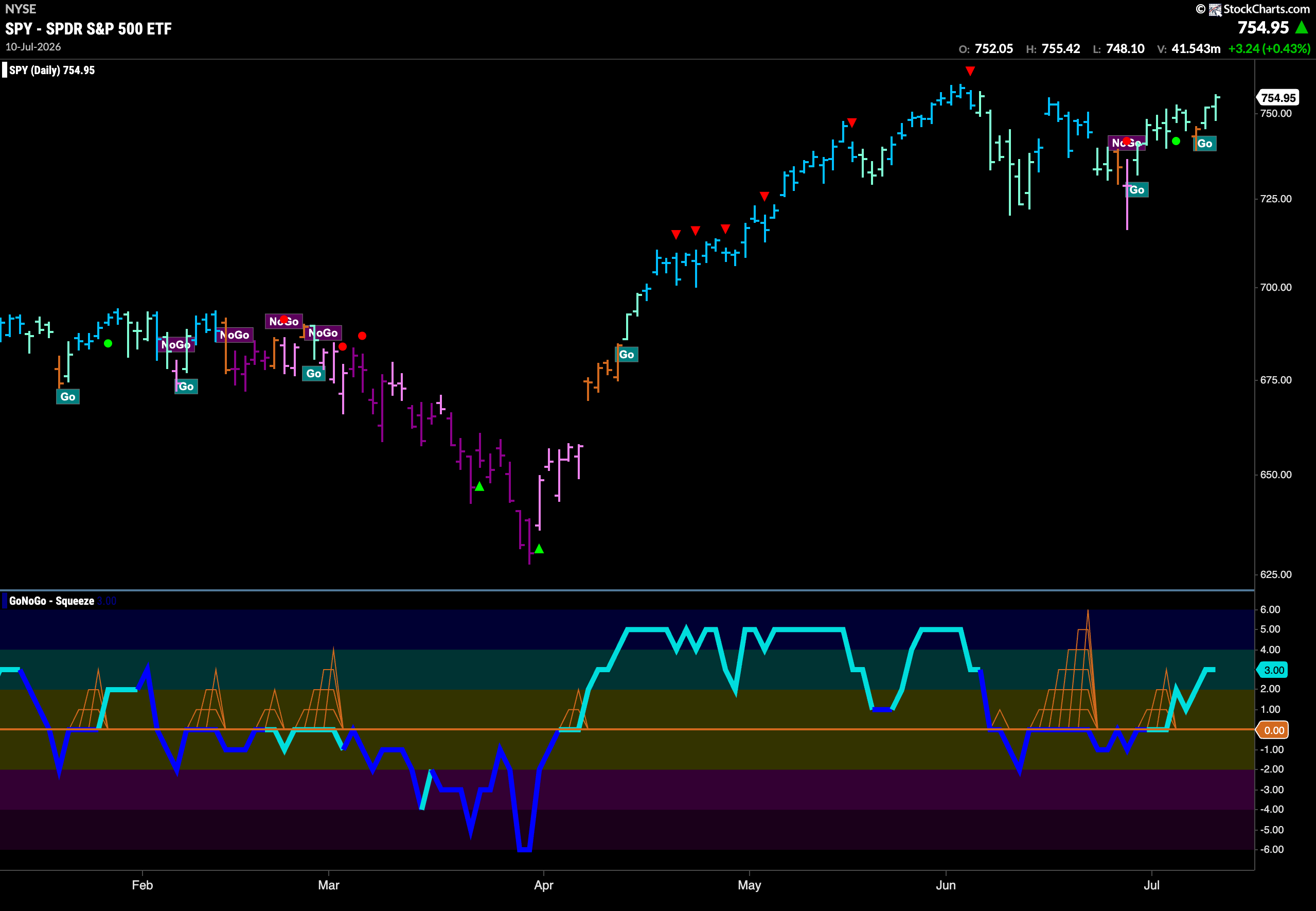
Task: Click the +3.24 (+0.43%) change
Action: click(x=1269, y=48)
